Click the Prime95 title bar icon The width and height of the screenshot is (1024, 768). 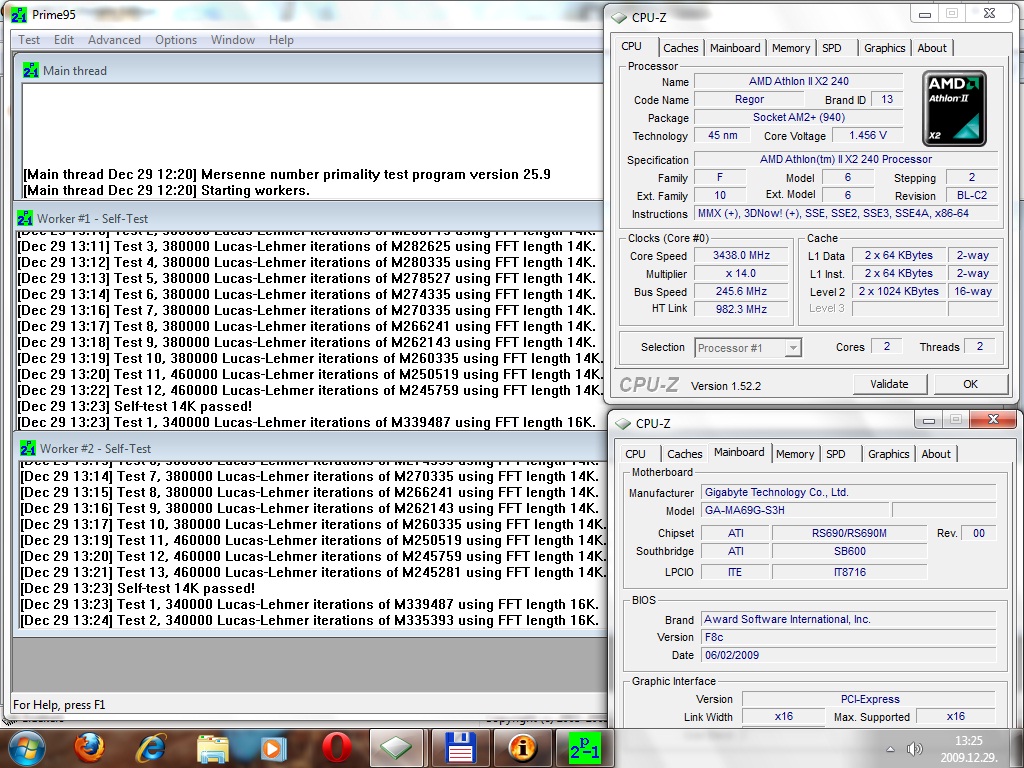pos(19,14)
